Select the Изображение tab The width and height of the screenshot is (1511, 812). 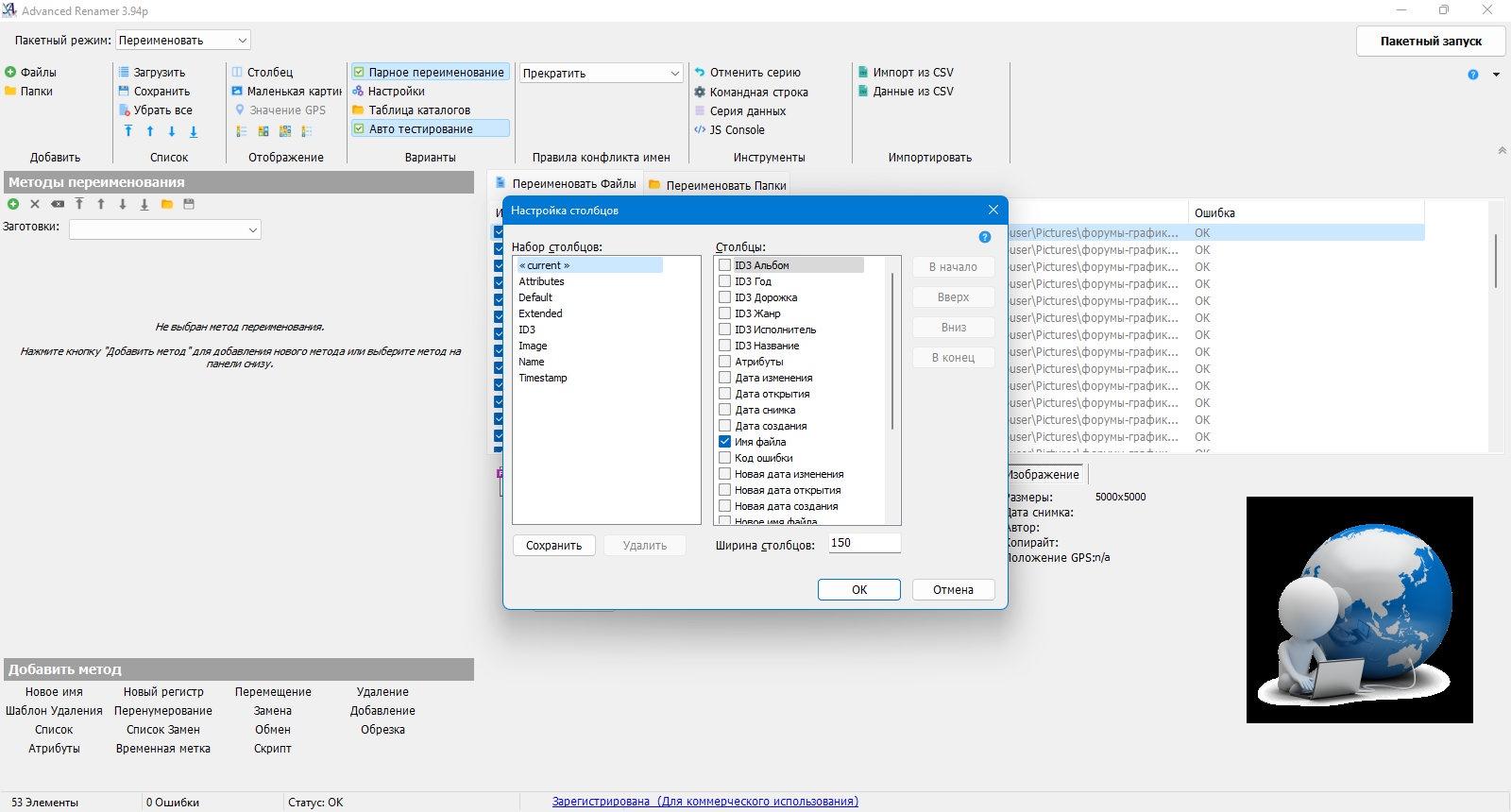1043,475
